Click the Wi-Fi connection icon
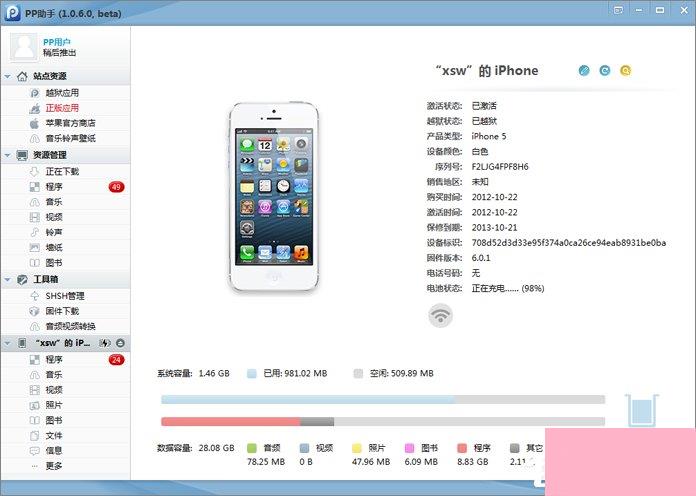696x496 pixels. tap(440, 315)
